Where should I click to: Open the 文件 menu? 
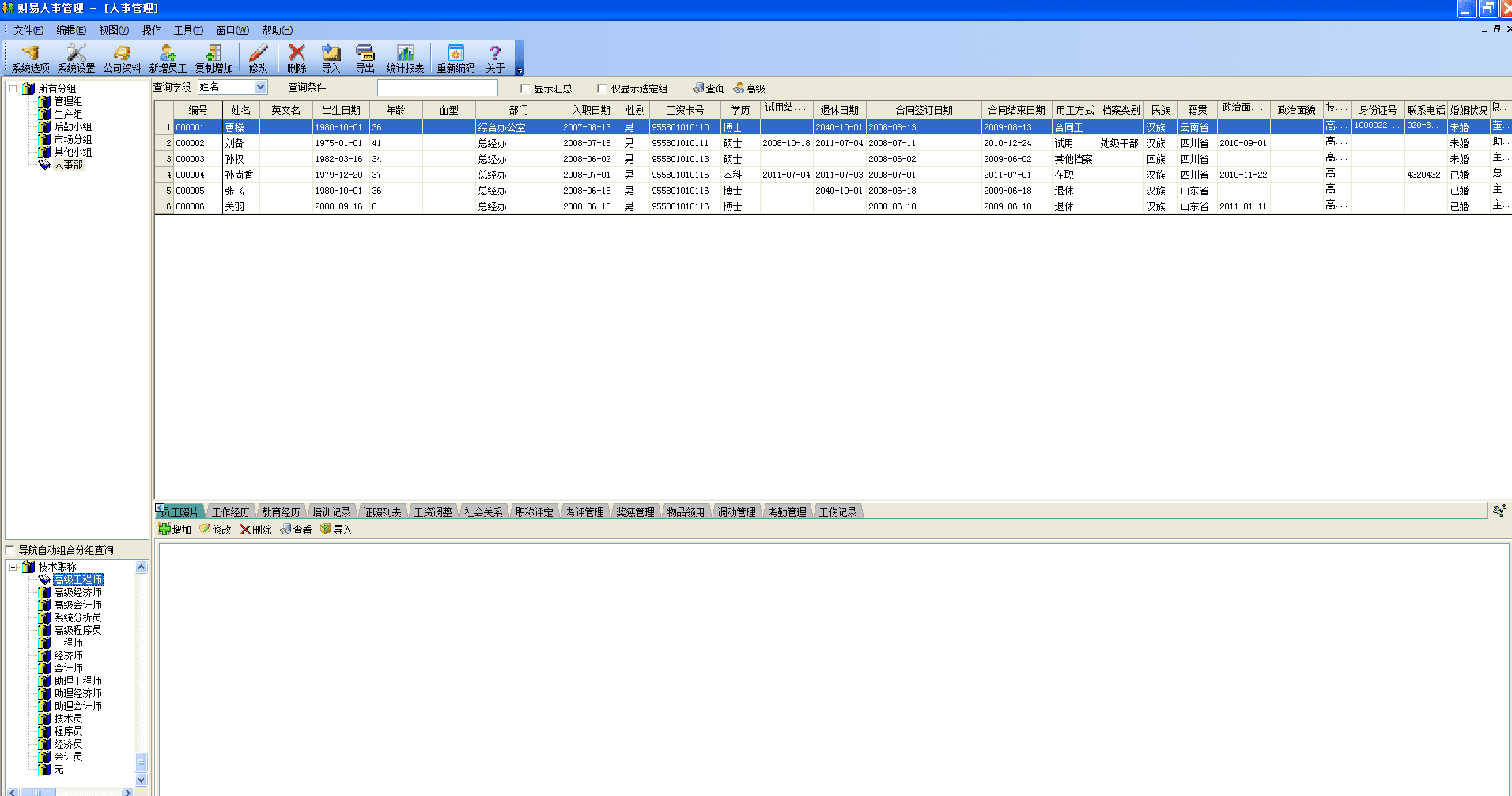coord(28,30)
